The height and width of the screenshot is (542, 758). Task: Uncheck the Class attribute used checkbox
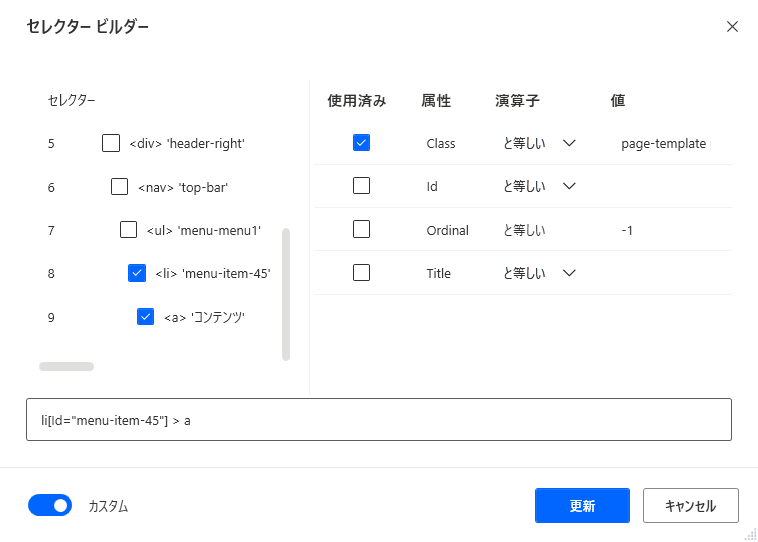click(x=361, y=143)
